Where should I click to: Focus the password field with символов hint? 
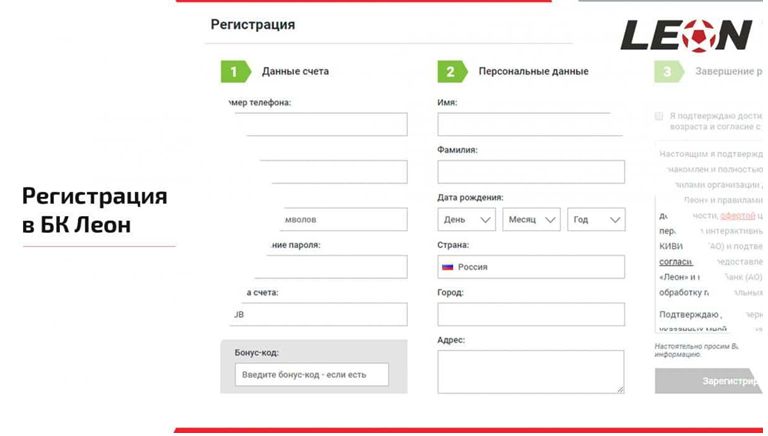click(x=343, y=219)
